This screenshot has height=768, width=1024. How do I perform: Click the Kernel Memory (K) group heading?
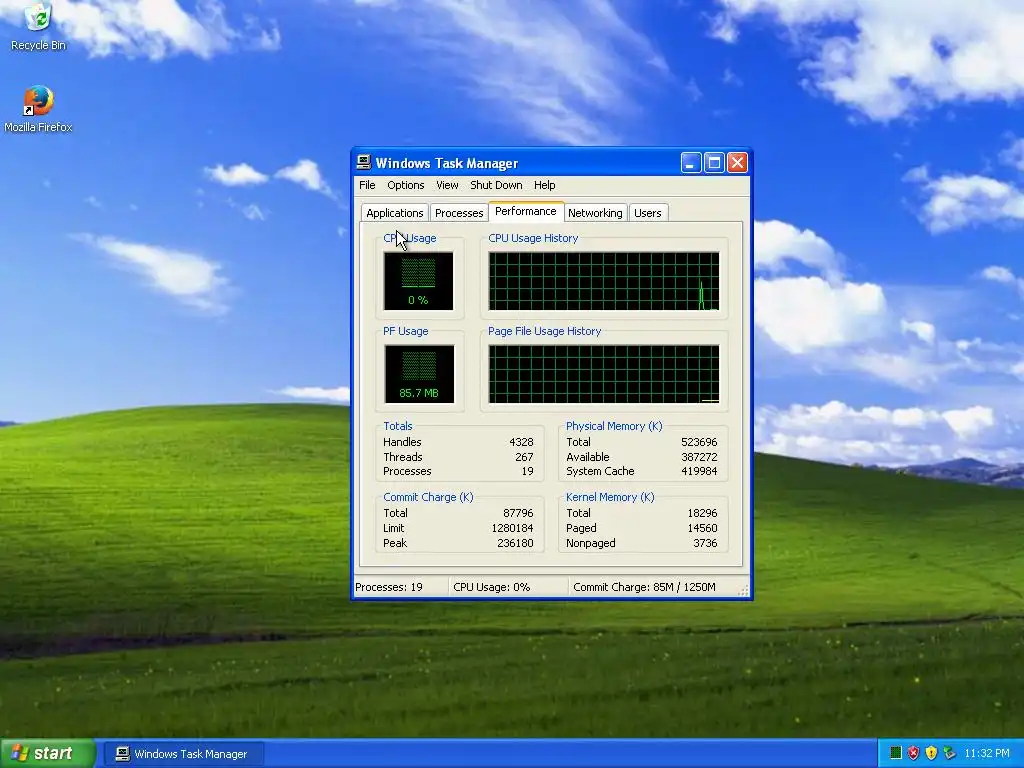[x=609, y=497]
